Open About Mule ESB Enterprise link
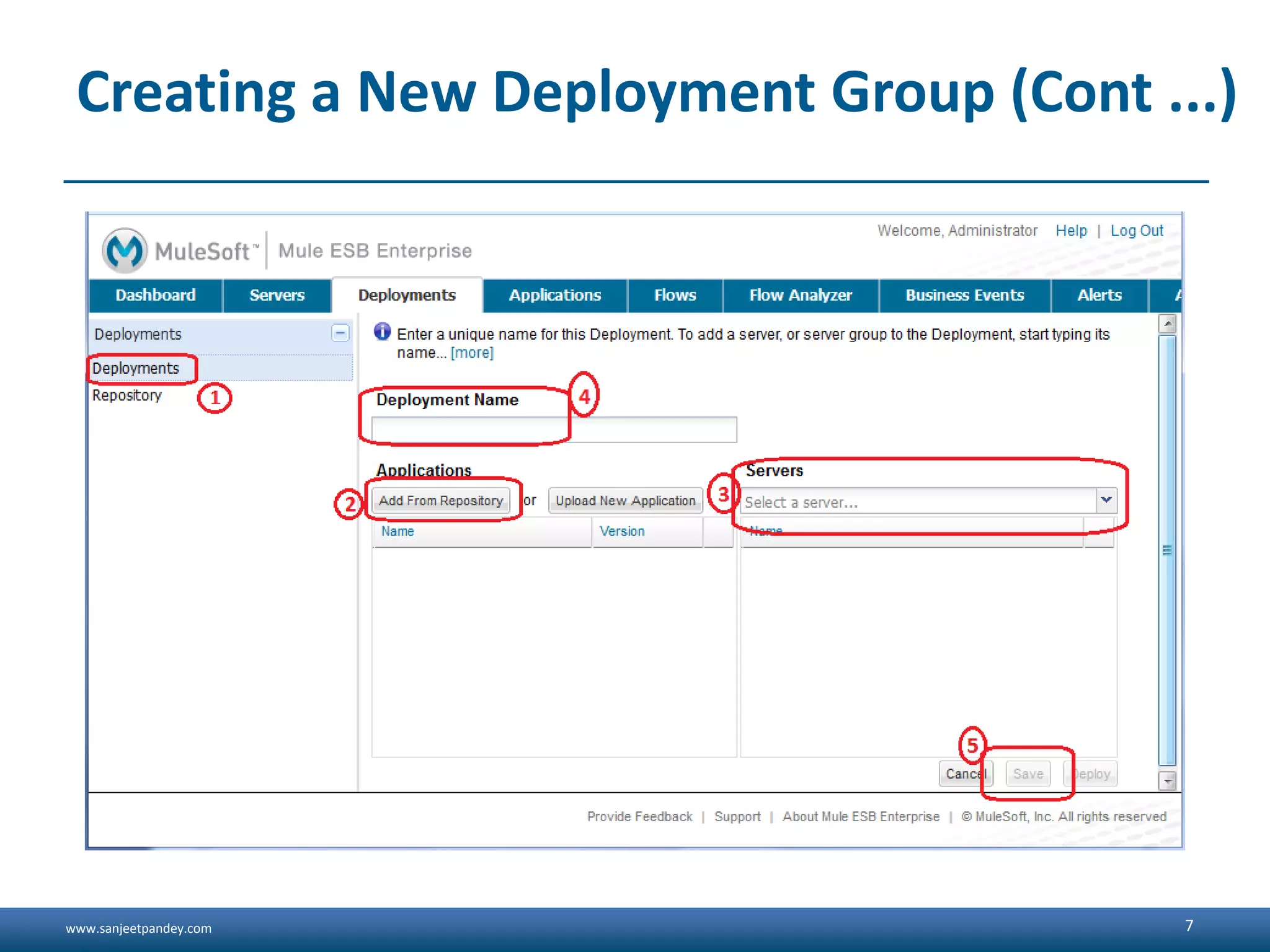Viewport: 1270px width, 952px height. [x=861, y=817]
